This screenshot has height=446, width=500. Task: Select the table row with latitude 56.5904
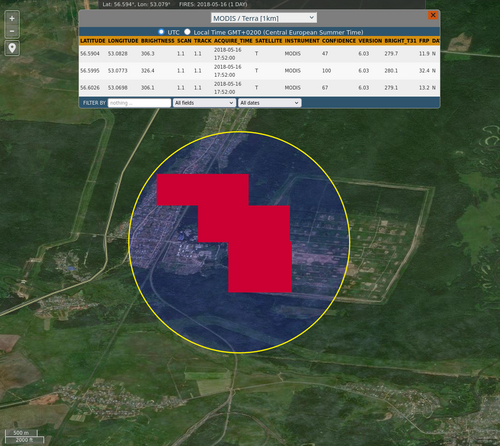pyautogui.click(x=259, y=54)
